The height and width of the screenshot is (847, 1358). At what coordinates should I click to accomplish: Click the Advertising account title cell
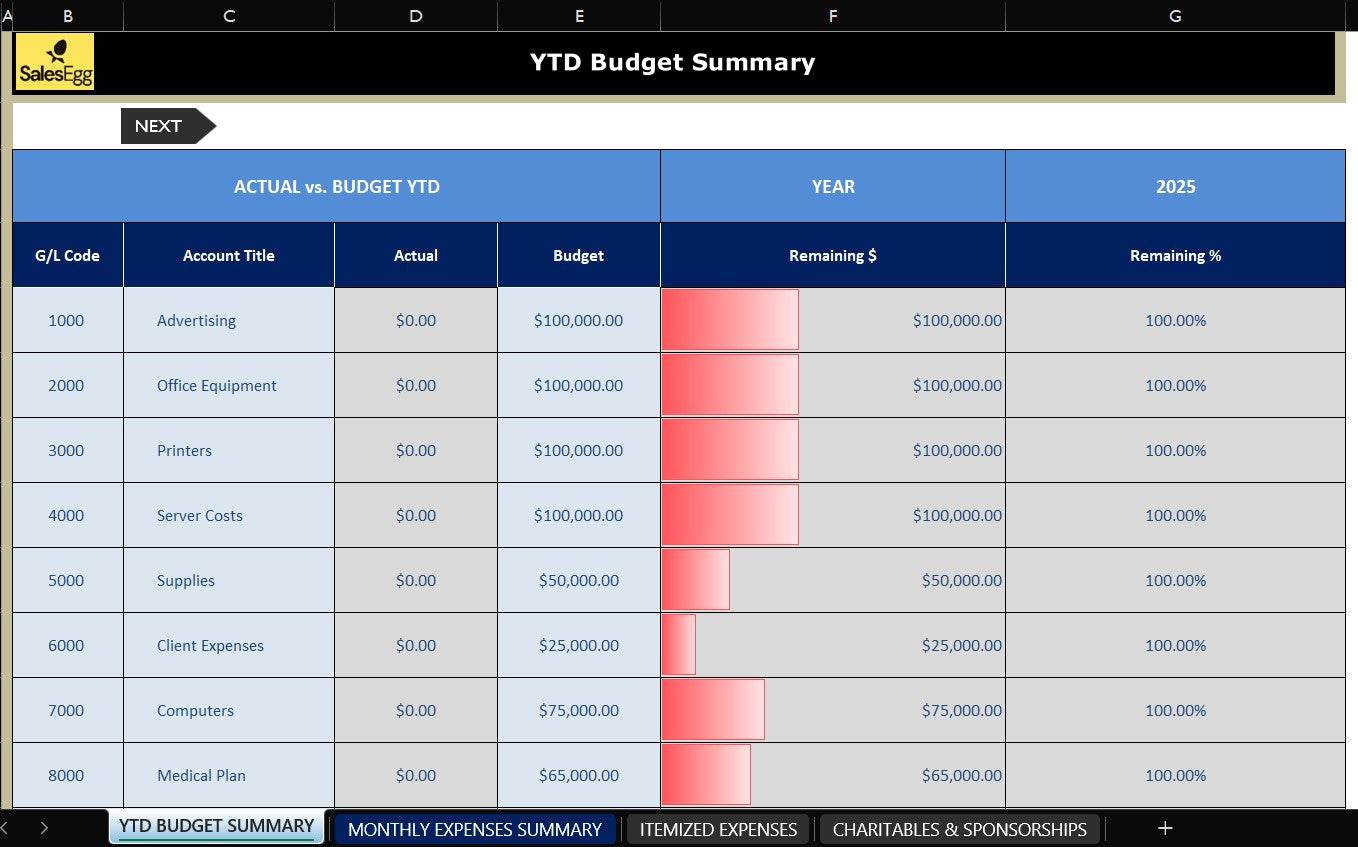[196, 321]
